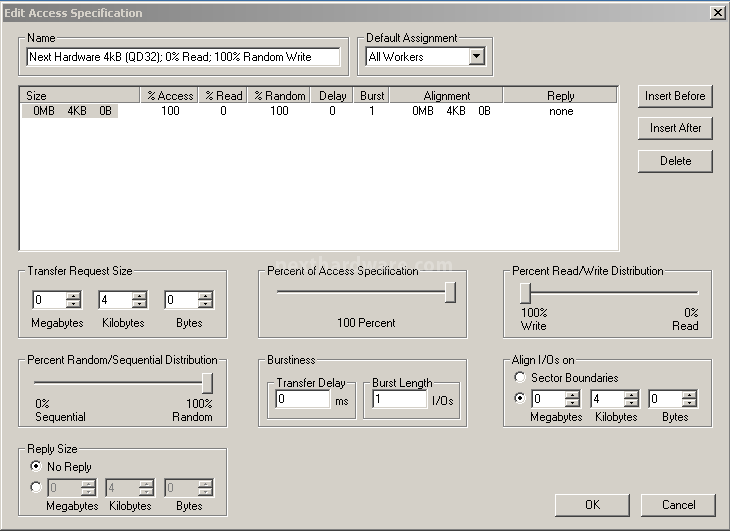Click the Transfer Request Size Kilobytes field
The image size is (730, 531).
[x=115, y=300]
